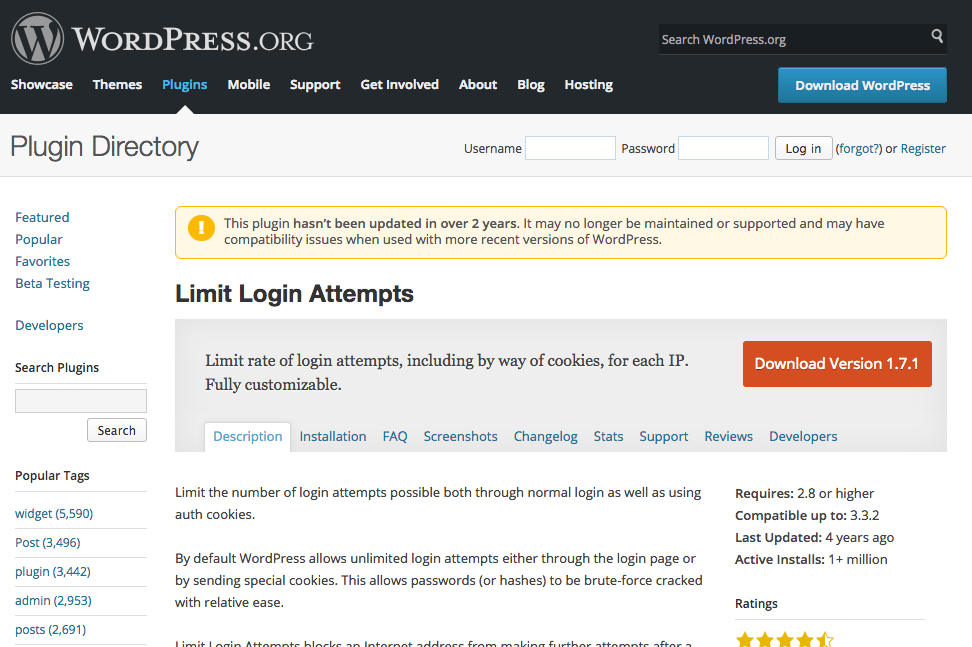
Task: Click the Log in button
Action: (x=803, y=148)
